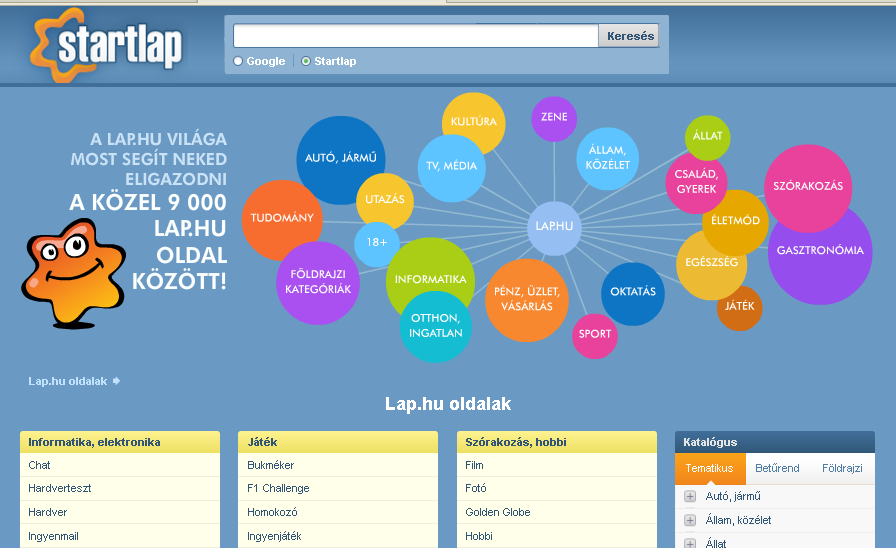The height and width of the screenshot is (548, 896).
Task: Click the Pénz, üzlet, vásárlás bubble
Action: (x=526, y=300)
